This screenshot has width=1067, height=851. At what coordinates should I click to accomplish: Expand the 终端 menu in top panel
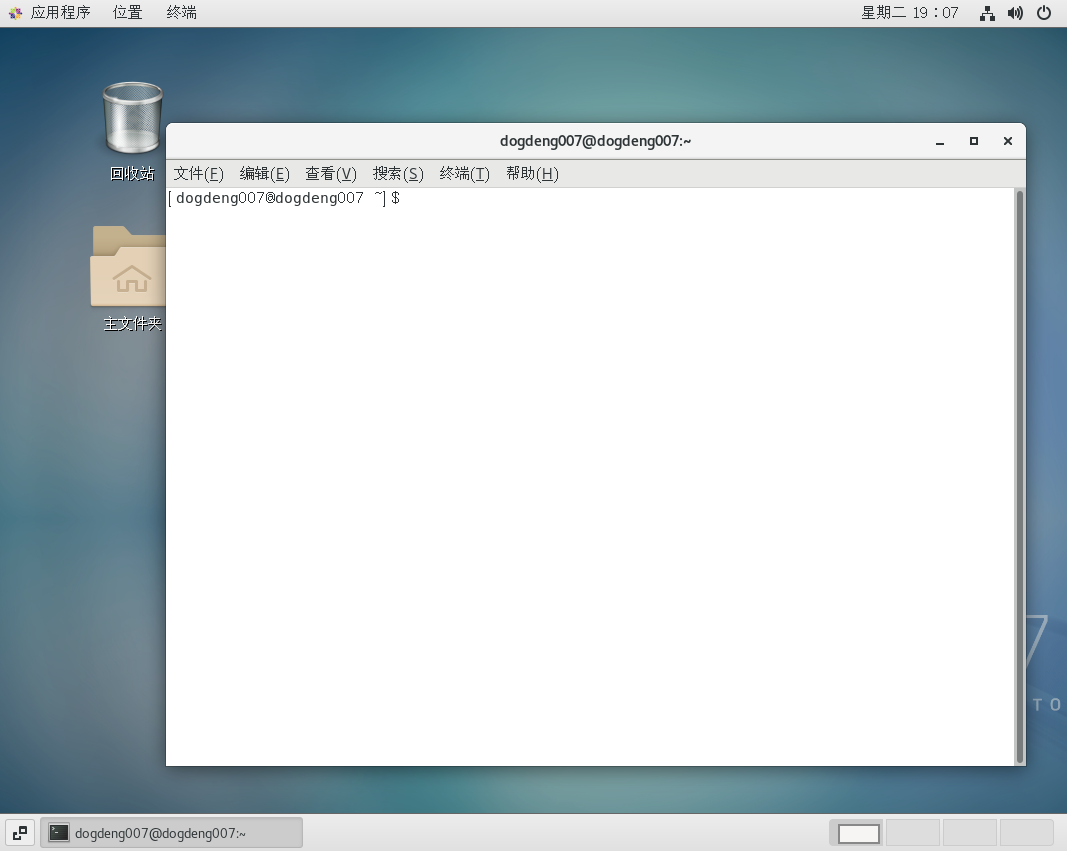pos(182,13)
